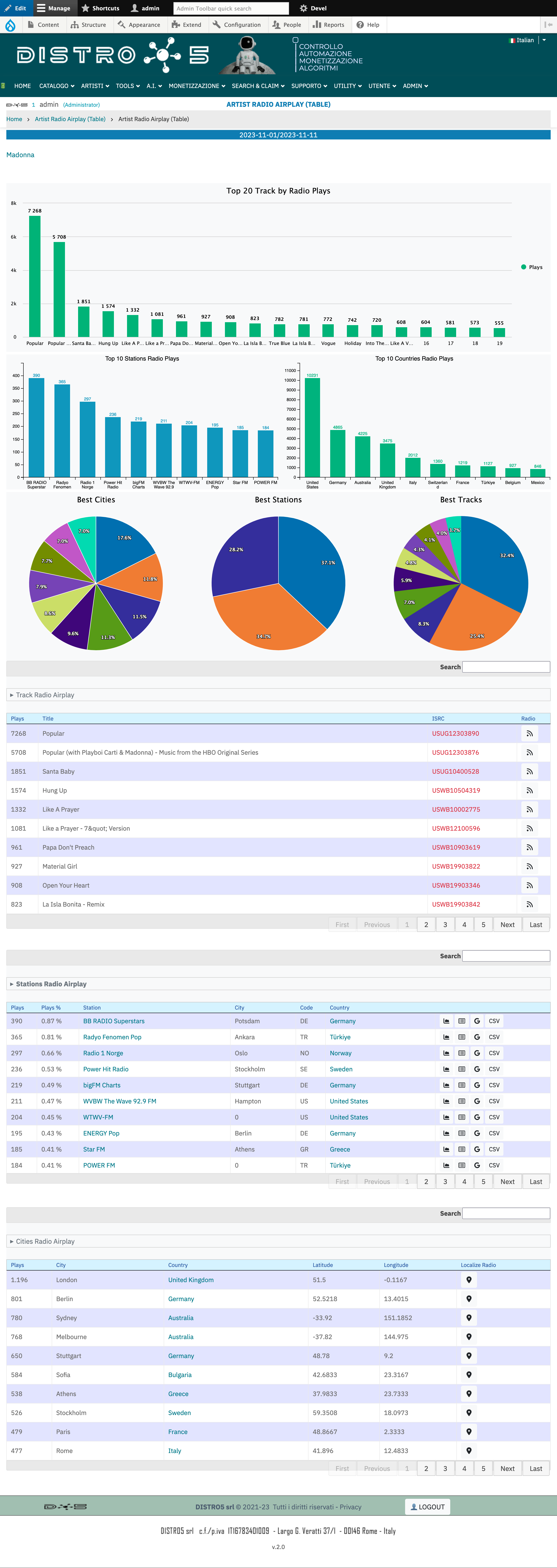Screen dimensions: 557x1568
Task: Localize radio on map for London
Action: click(469, 1280)
